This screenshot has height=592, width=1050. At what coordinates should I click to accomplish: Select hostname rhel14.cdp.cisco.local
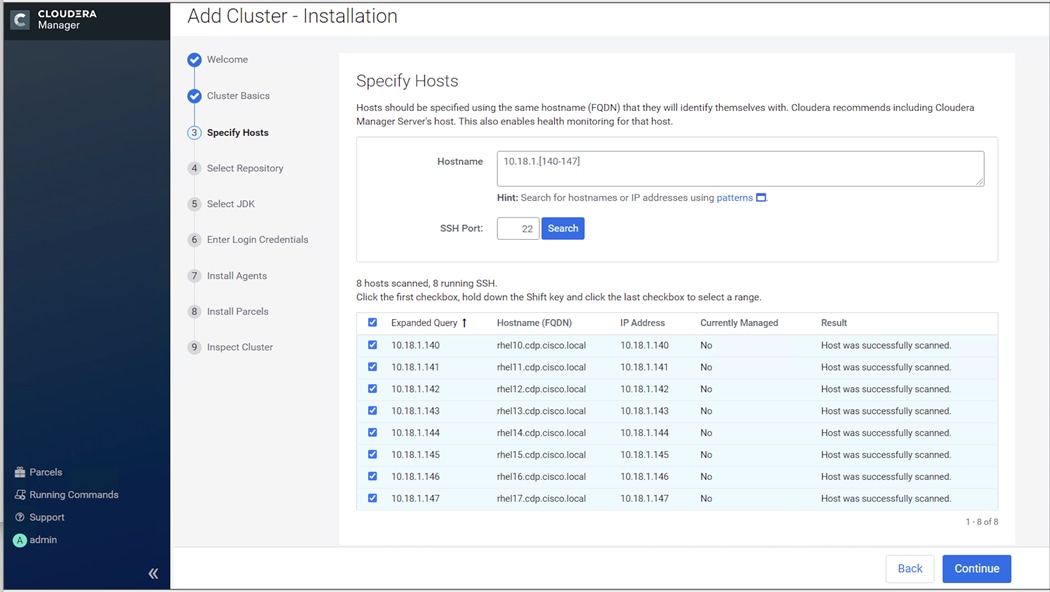541,433
